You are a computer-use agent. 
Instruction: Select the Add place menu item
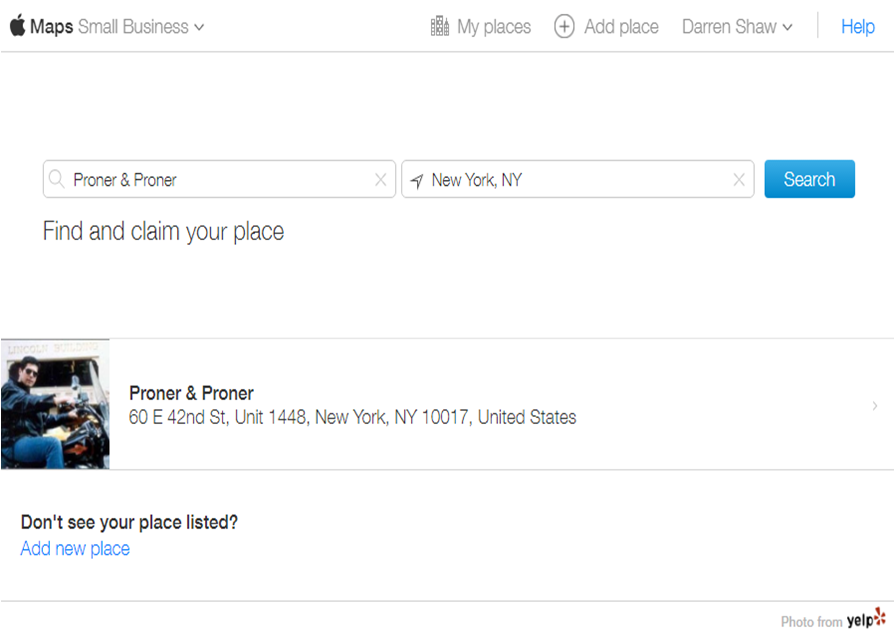point(621,27)
